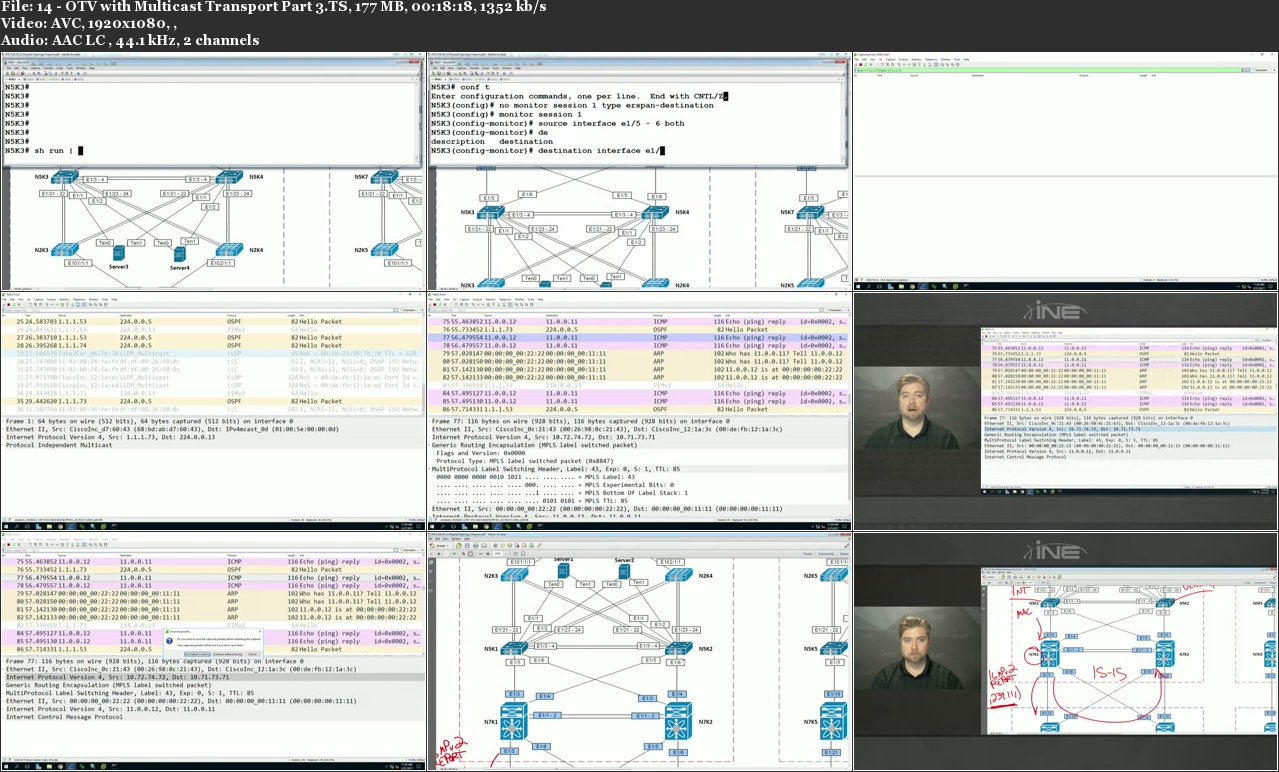
Task: Click N5K3 switch icon below the conf t terminal
Action: point(490,213)
